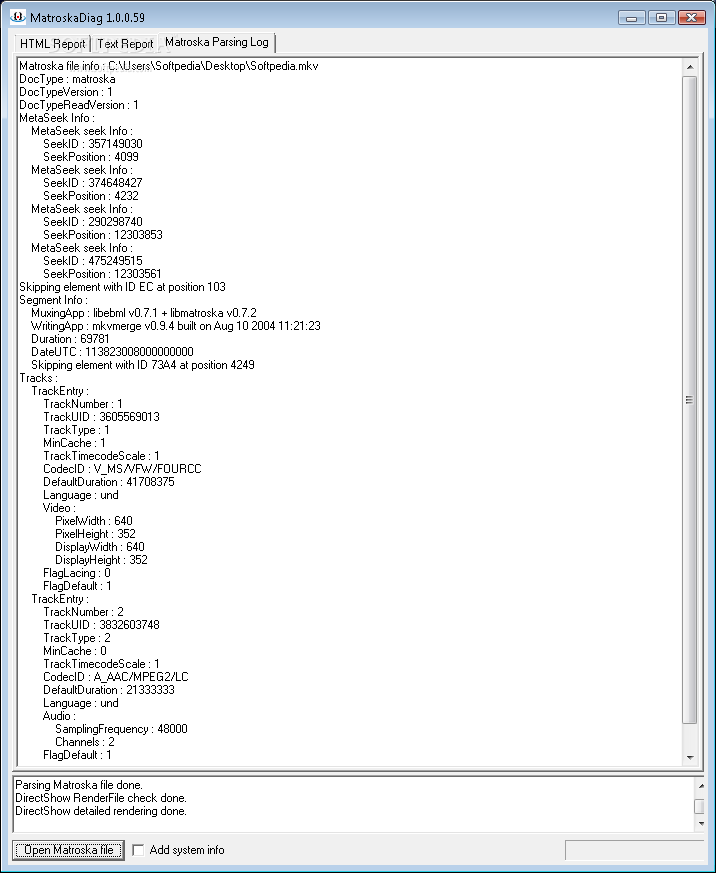Viewport: 716px width, 873px height.
Task: Click the status pane scroll up arrow
Action: pos(701,786)
